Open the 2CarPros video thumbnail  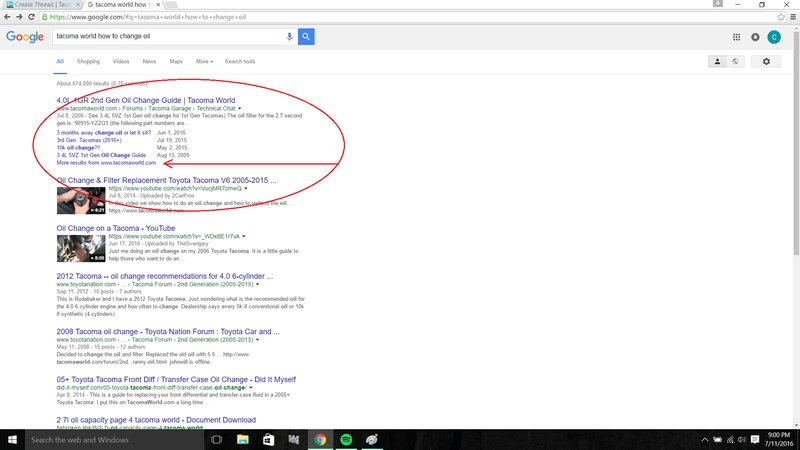[x=81, y=200]
